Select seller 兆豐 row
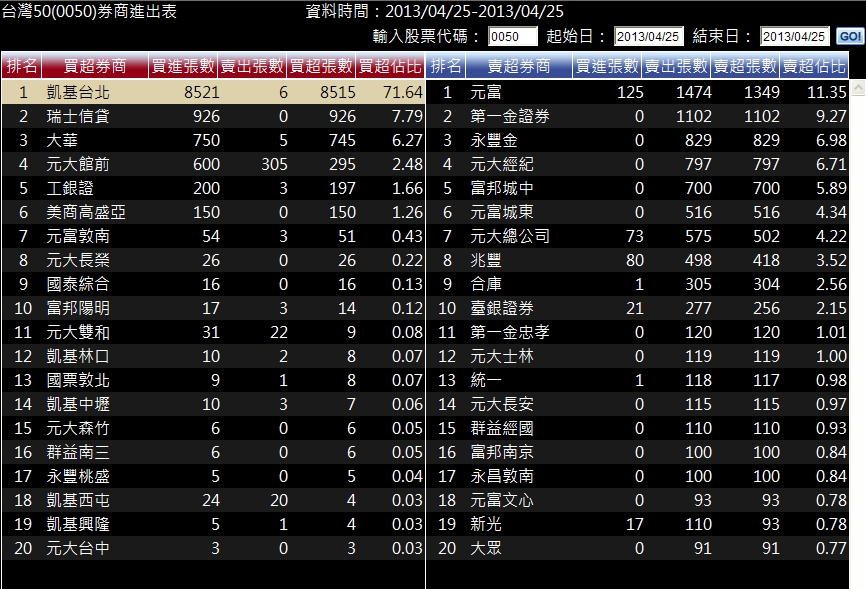 tap(637, 260)
